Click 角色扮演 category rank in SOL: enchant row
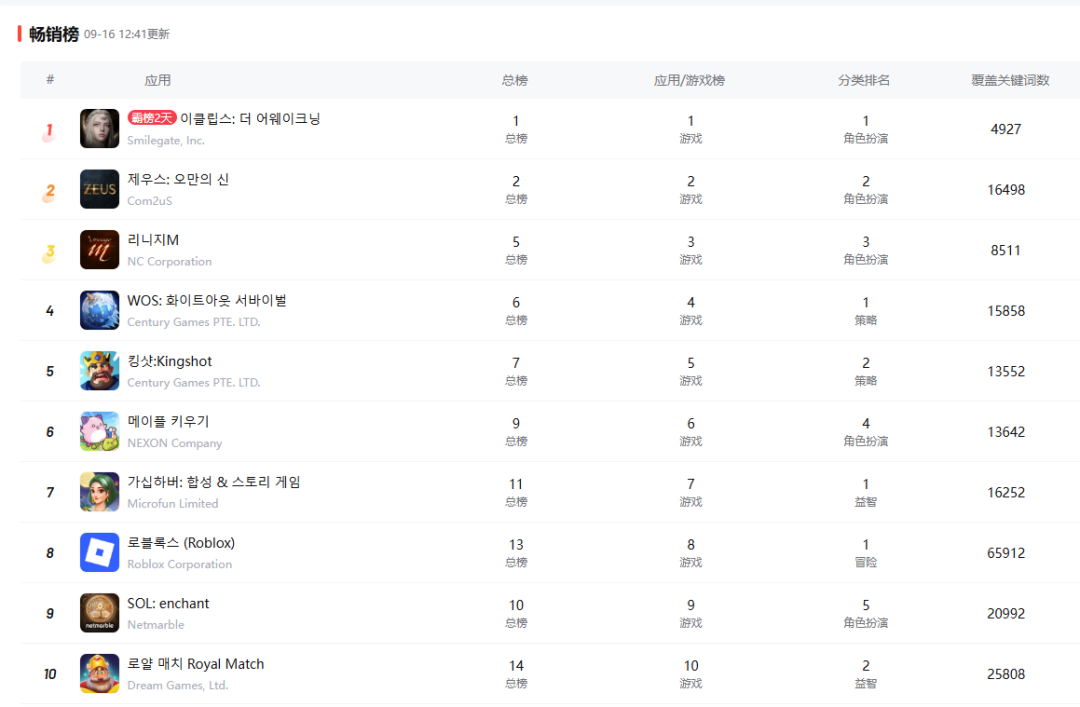The width and height of the screenshot is (1080, 707). (866, 613)
